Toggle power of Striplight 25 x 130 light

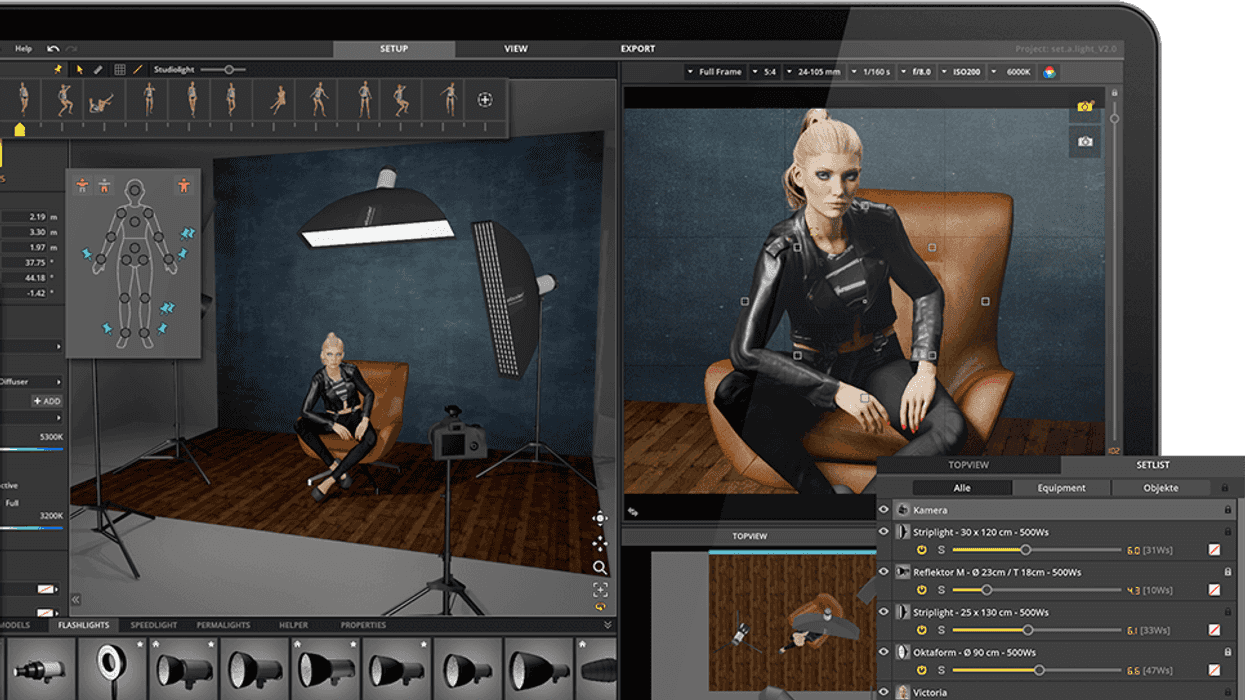point(921,630)
